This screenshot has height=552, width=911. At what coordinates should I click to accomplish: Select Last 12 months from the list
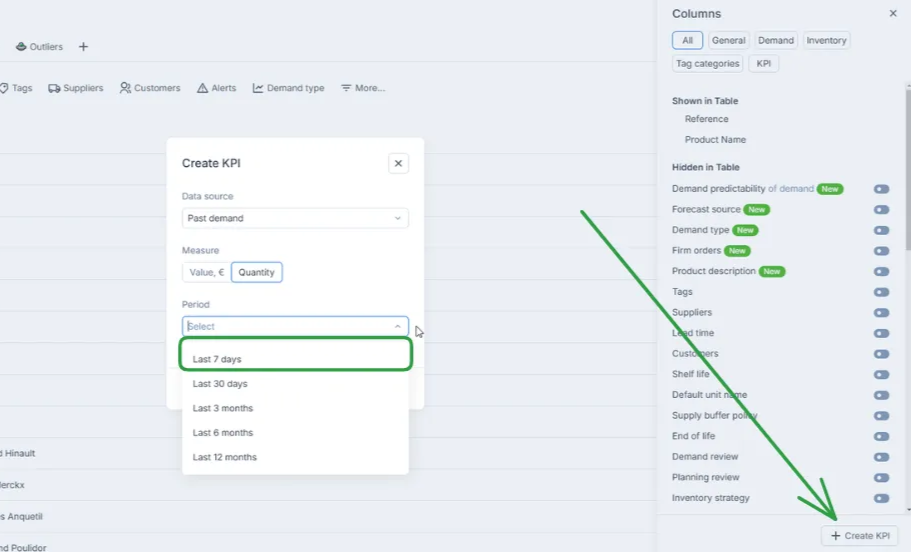(225, 457)
